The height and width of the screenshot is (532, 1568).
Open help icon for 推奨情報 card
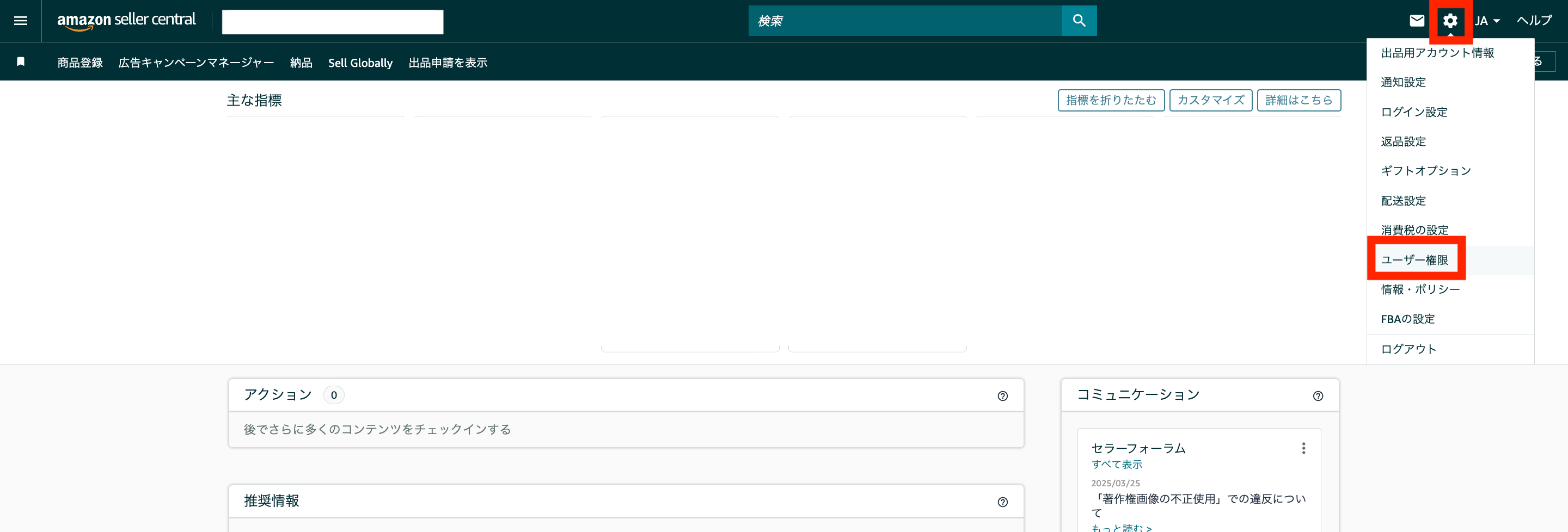coord(1002,502)
